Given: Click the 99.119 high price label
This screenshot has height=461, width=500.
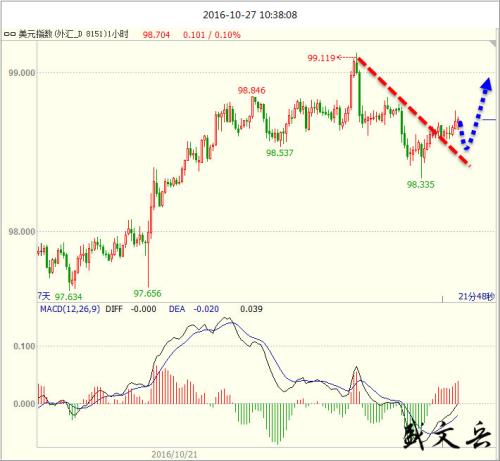Looking at the screenshot, I should point(321,58).
